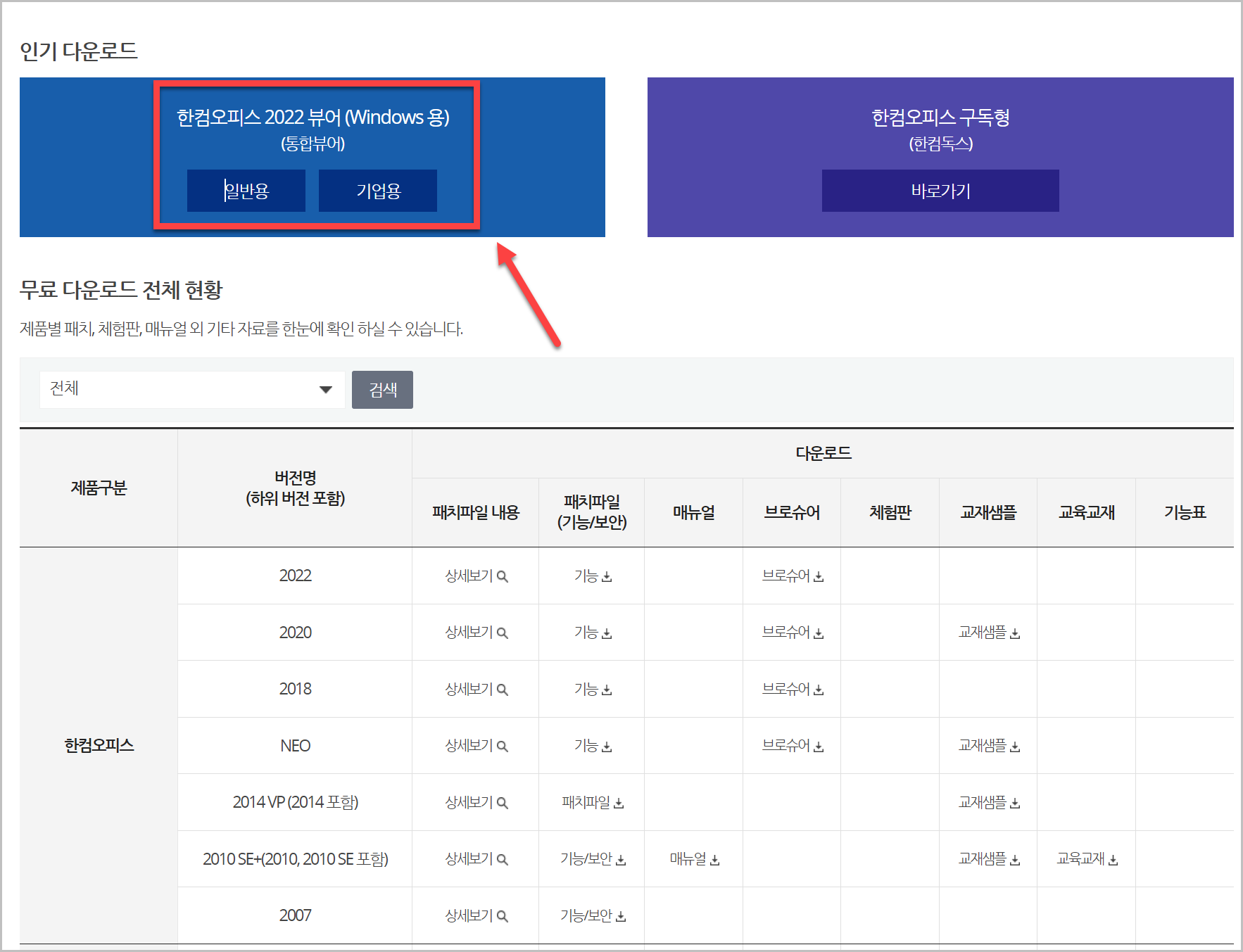Download 기능 patch for version 2022
The width and height of the screenshot is (1243, 952).
pos(593,576)
